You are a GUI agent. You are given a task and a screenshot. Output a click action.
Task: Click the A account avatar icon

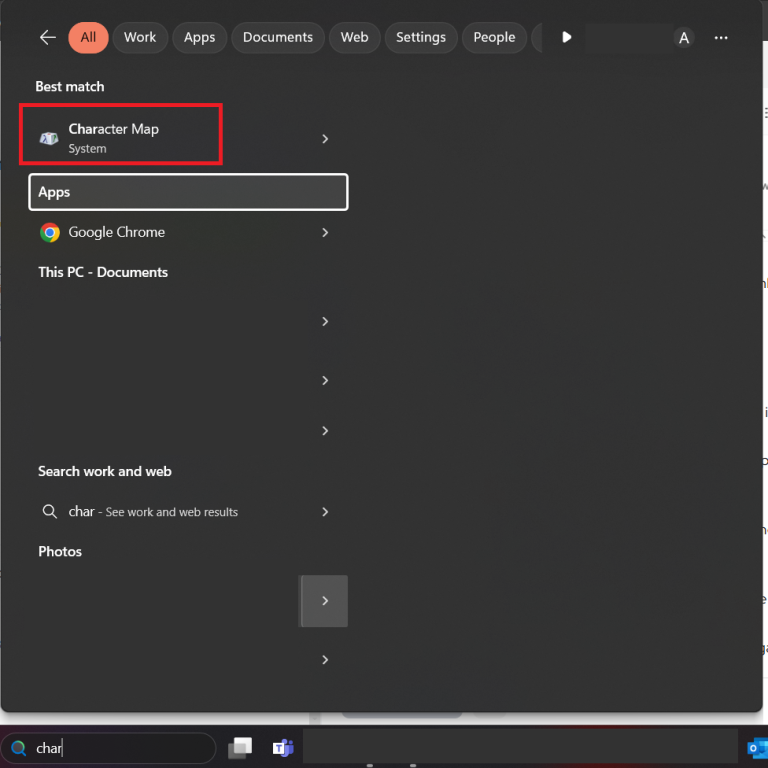(x=684, y=37)
